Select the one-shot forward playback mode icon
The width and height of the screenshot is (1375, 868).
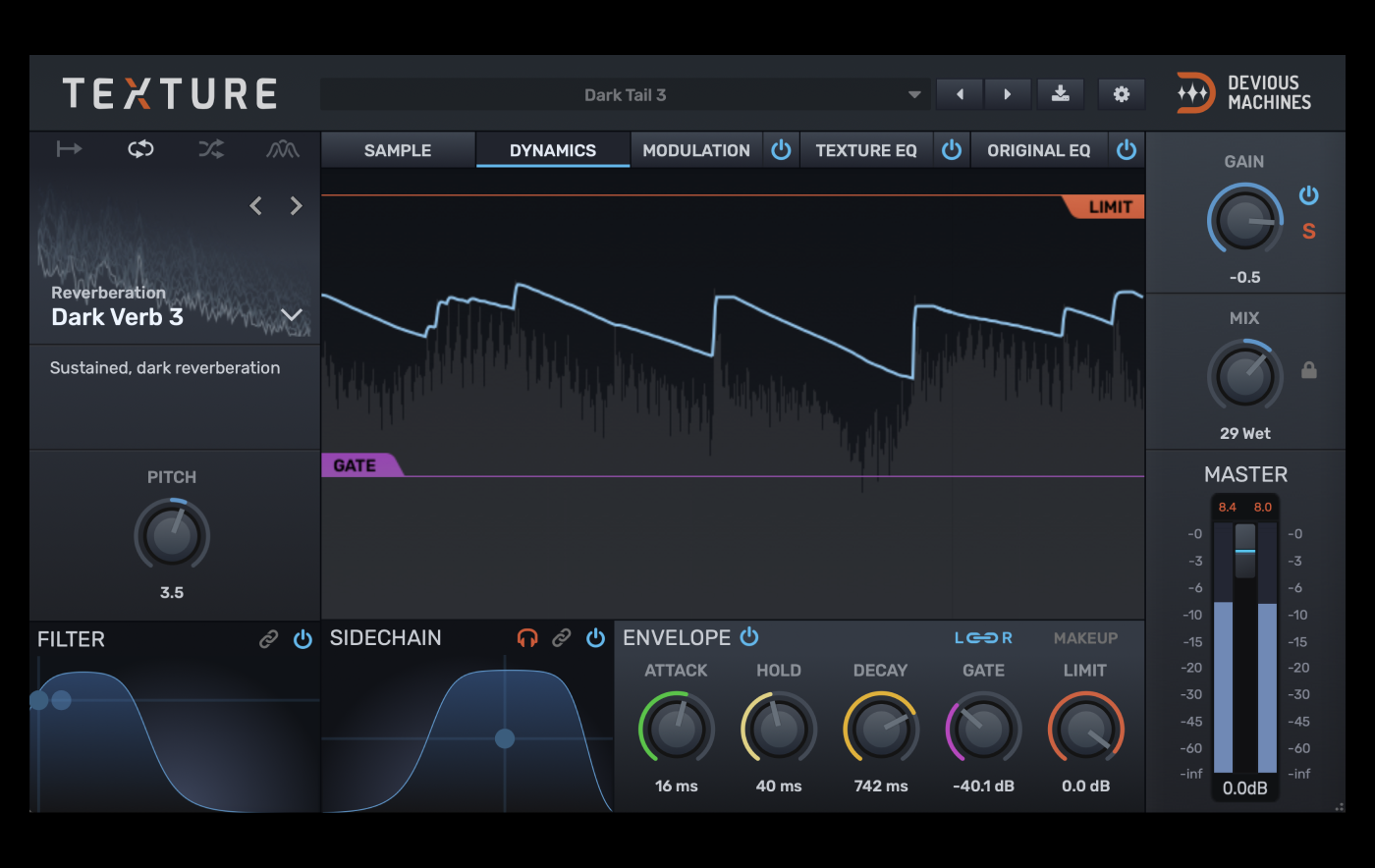point(69,149)
